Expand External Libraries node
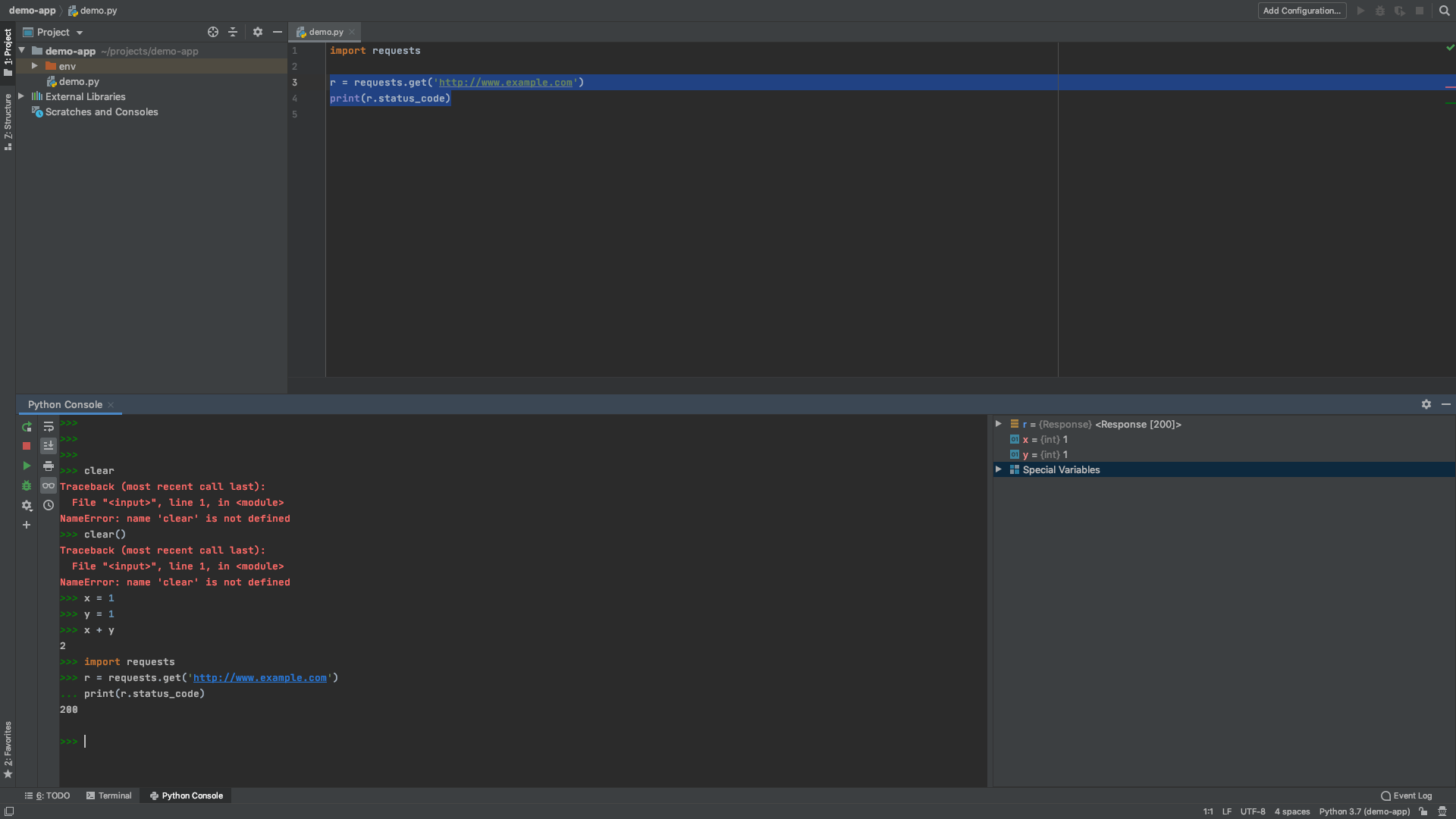1456x819 pixels. (21, 96)
